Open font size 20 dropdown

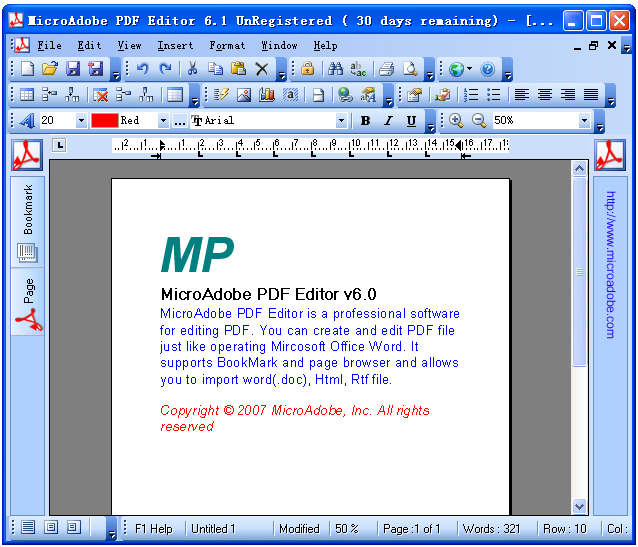pyautogui.click(x=81, y=120)
